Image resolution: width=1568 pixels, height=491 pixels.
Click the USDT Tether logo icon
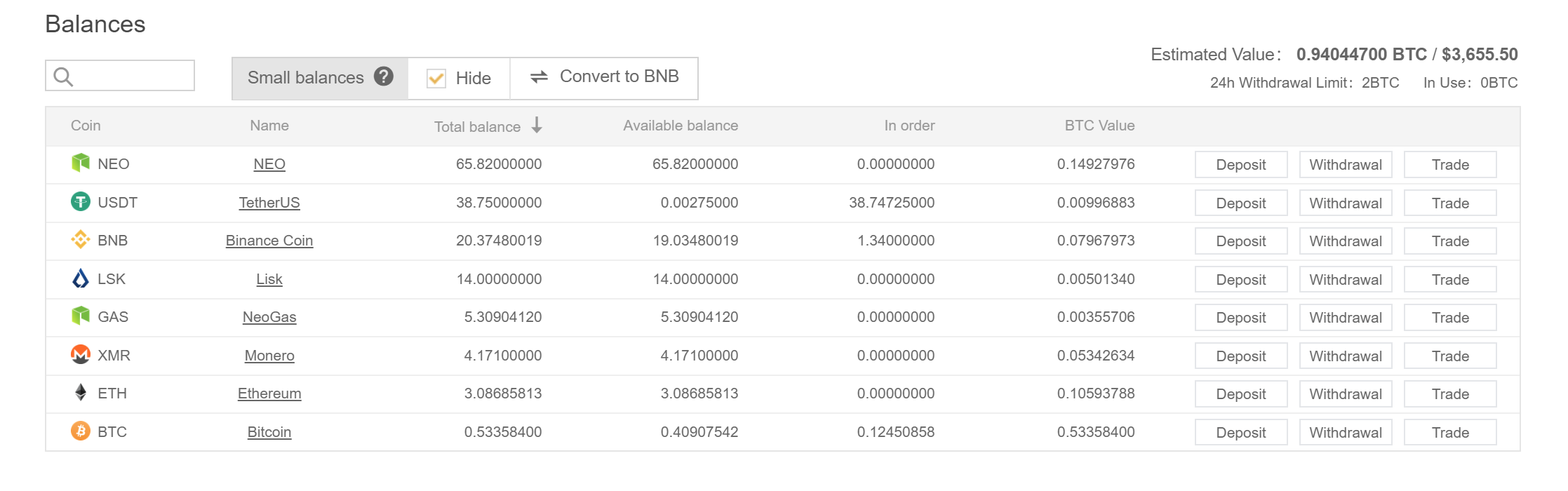[x=81, y=202]
